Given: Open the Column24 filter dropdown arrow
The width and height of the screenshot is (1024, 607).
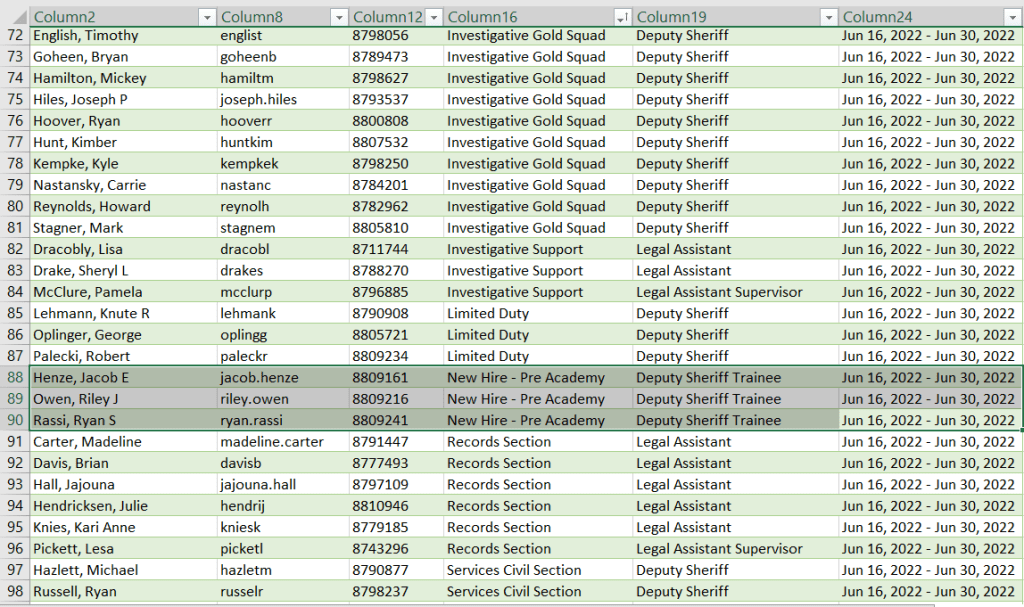Looking at the screenshot, I should [x=1010, y=17].
